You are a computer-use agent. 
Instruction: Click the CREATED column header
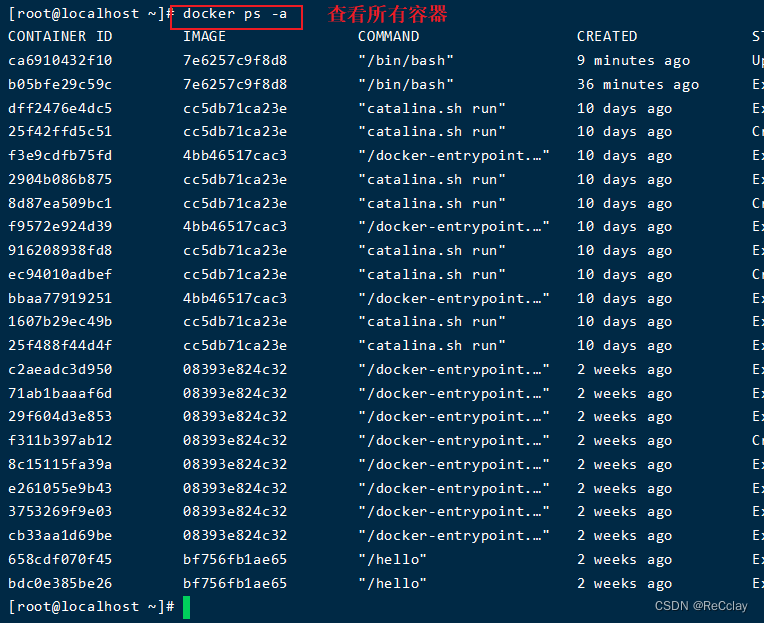point(607,37)
